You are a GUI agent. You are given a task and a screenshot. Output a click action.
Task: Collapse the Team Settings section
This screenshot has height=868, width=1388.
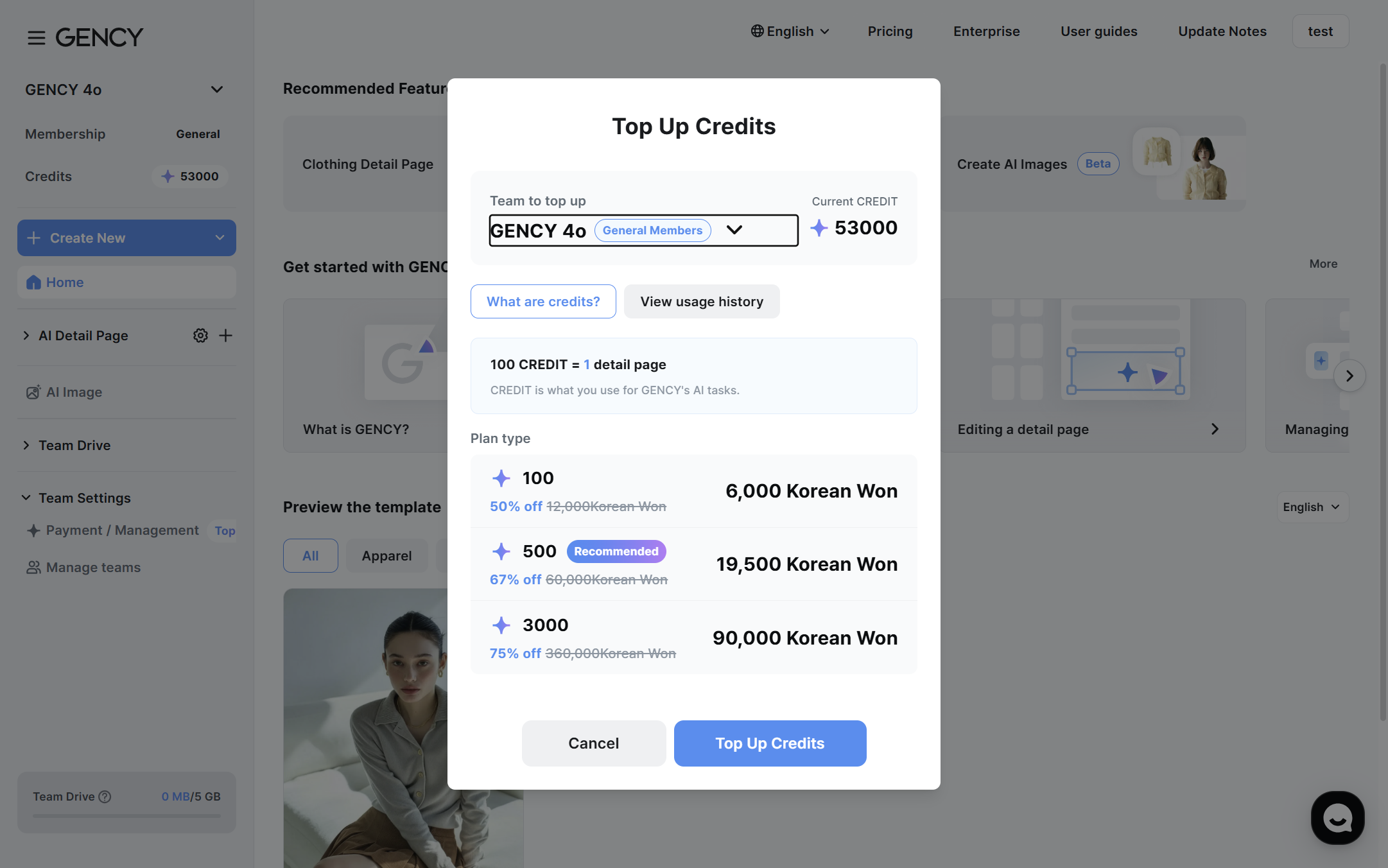coord(26,498)
